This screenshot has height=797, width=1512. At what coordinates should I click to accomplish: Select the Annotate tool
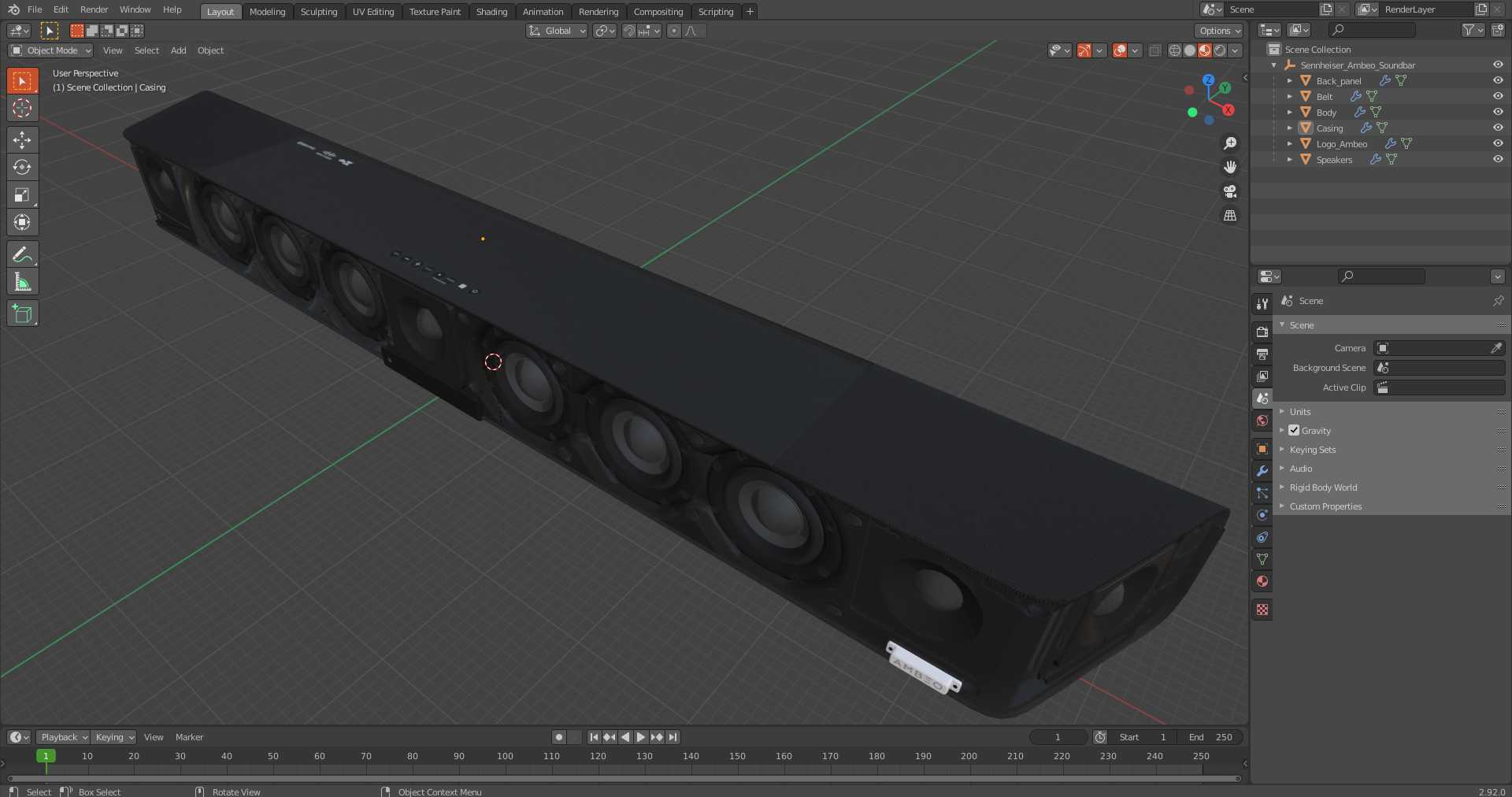(x=22, y=254)
